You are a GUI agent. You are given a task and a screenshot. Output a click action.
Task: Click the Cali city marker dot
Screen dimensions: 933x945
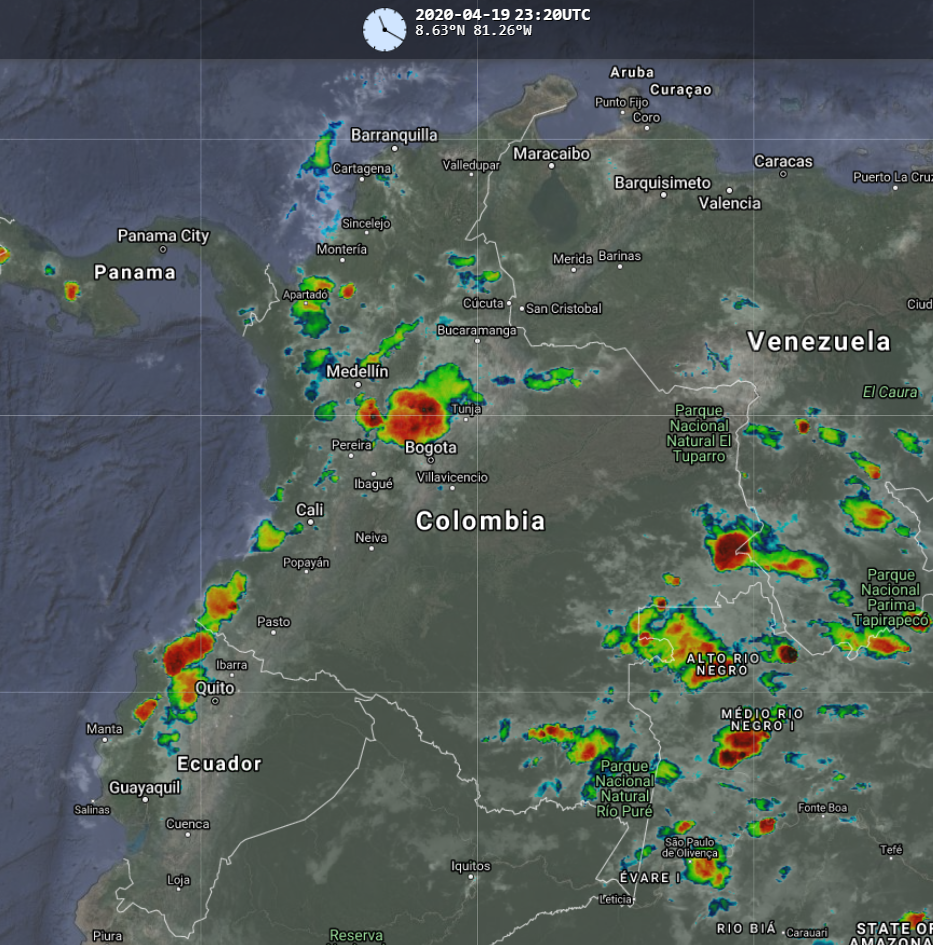pos(311,522)
